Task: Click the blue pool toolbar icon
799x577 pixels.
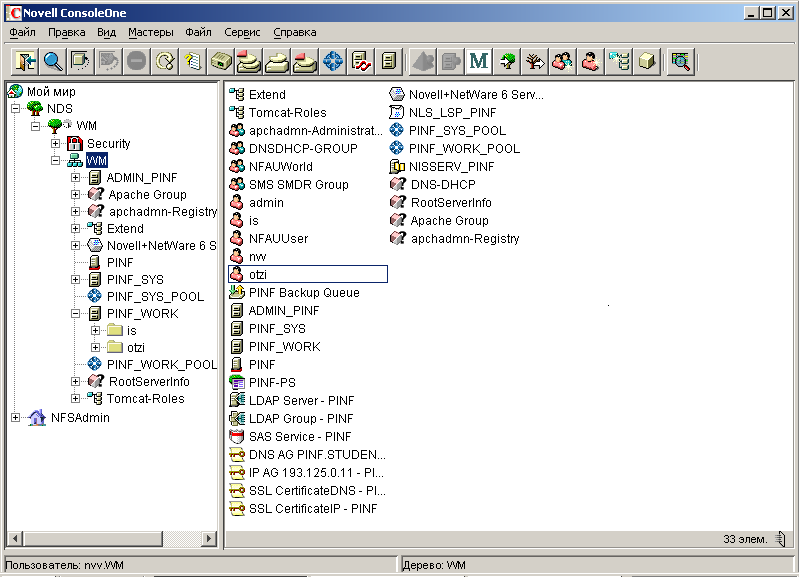Action: (333, 62)
